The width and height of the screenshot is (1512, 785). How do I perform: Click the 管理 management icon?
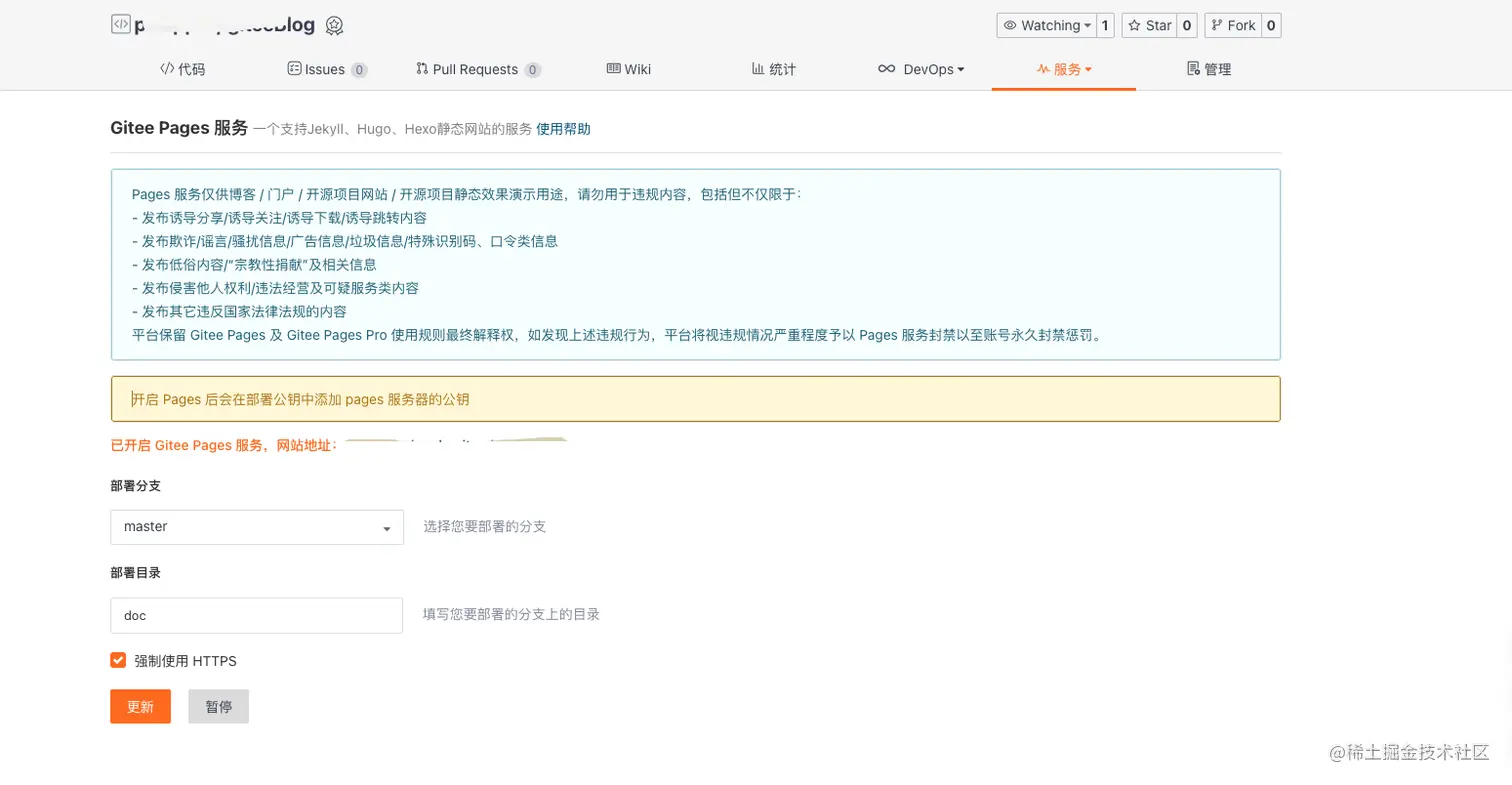tap(1191, 69)
